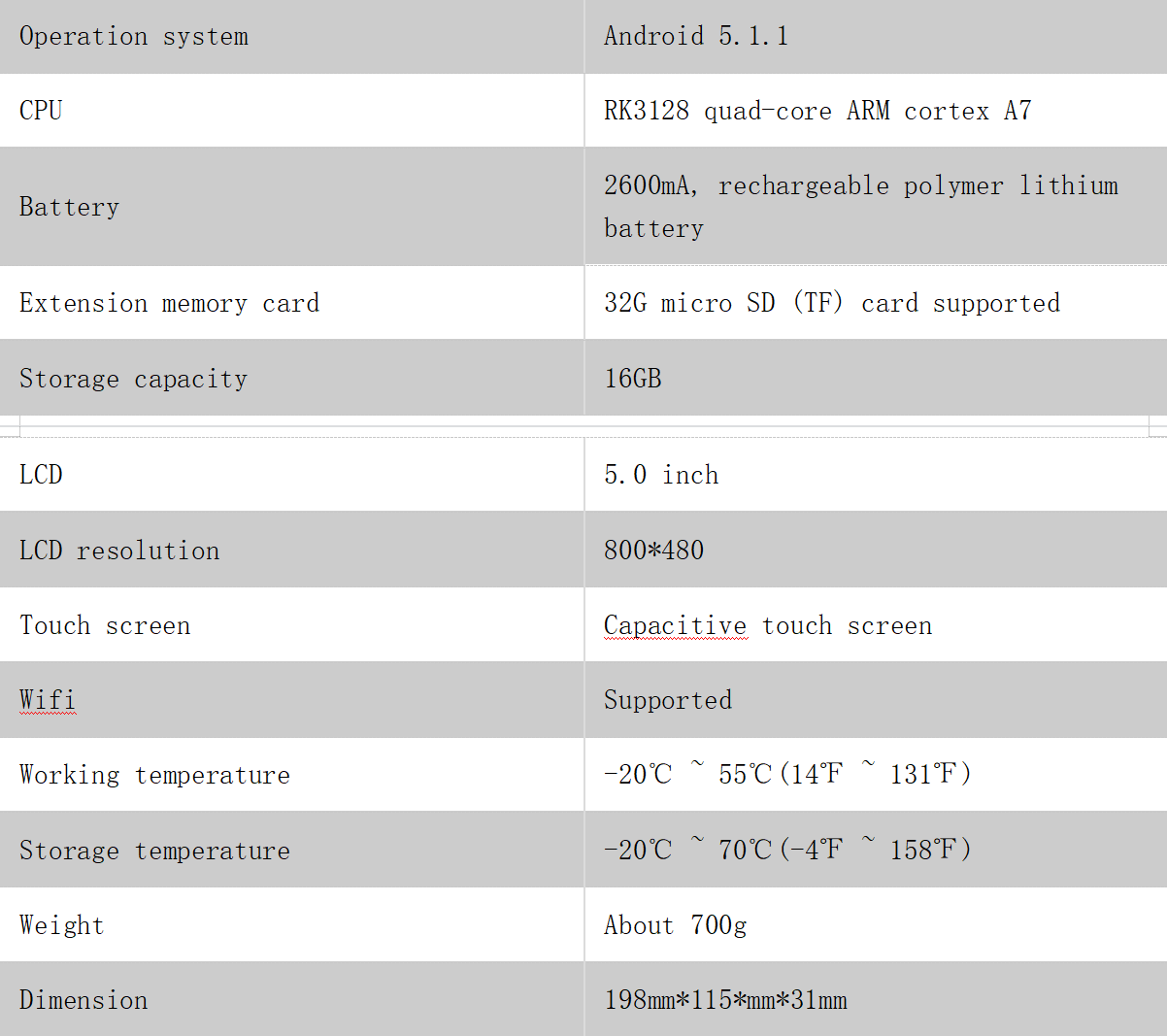Viewport: 1167px width, 1036px height.
Task: Click the '800*480' resolution value
Action: [653, 551]
